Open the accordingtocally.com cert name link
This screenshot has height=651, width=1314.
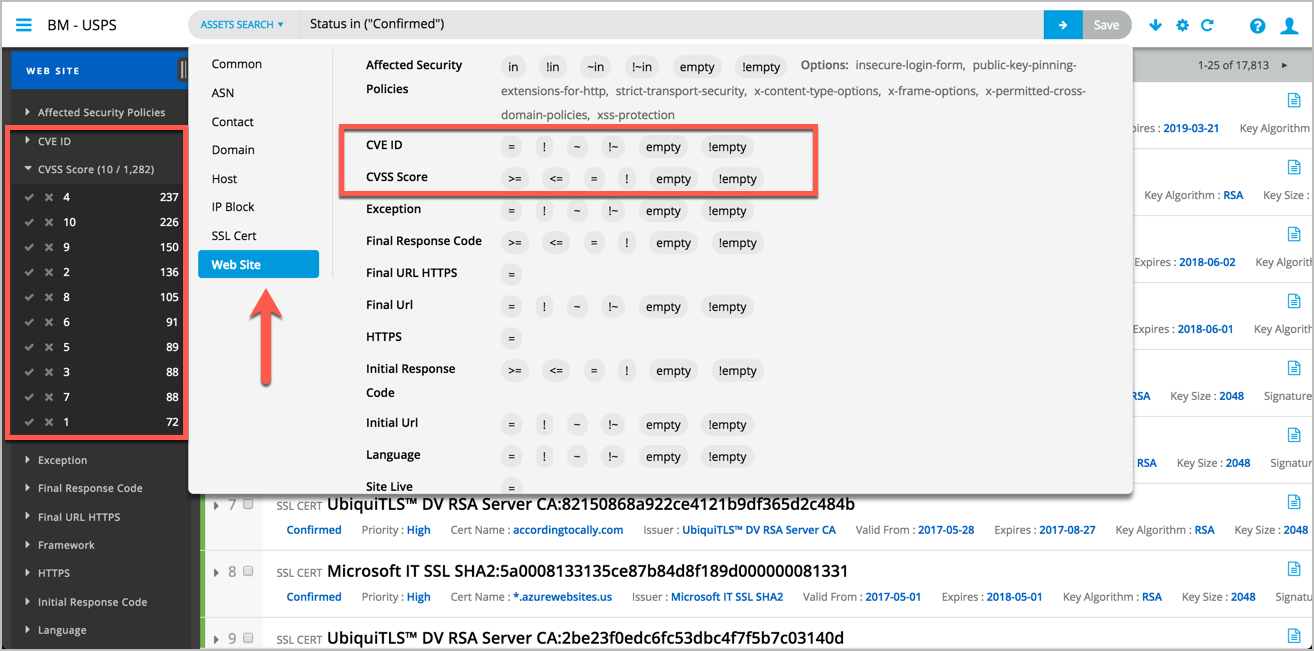click(x=567, y=530)
